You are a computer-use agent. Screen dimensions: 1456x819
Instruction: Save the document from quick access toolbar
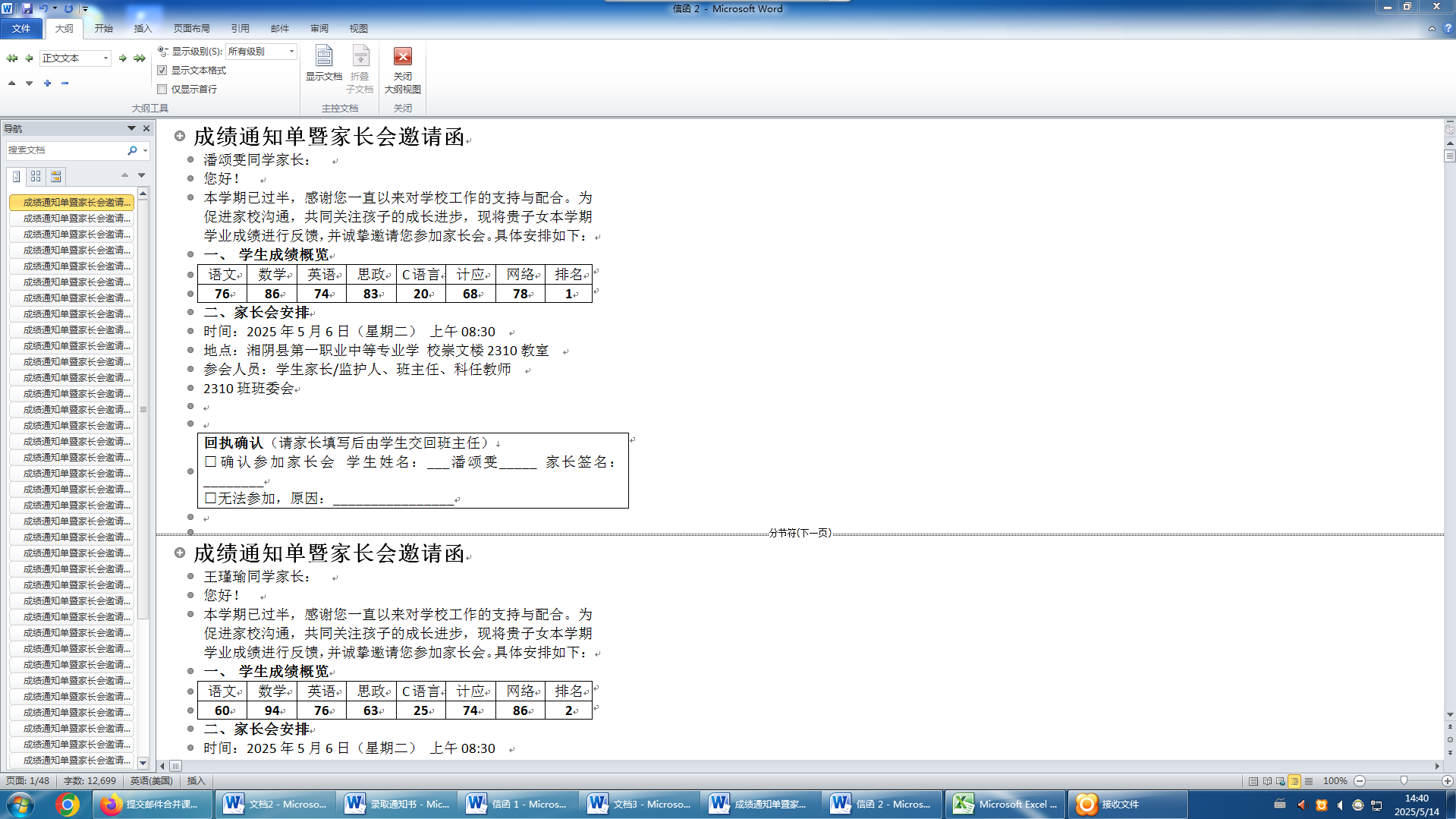tap(27, 8)
